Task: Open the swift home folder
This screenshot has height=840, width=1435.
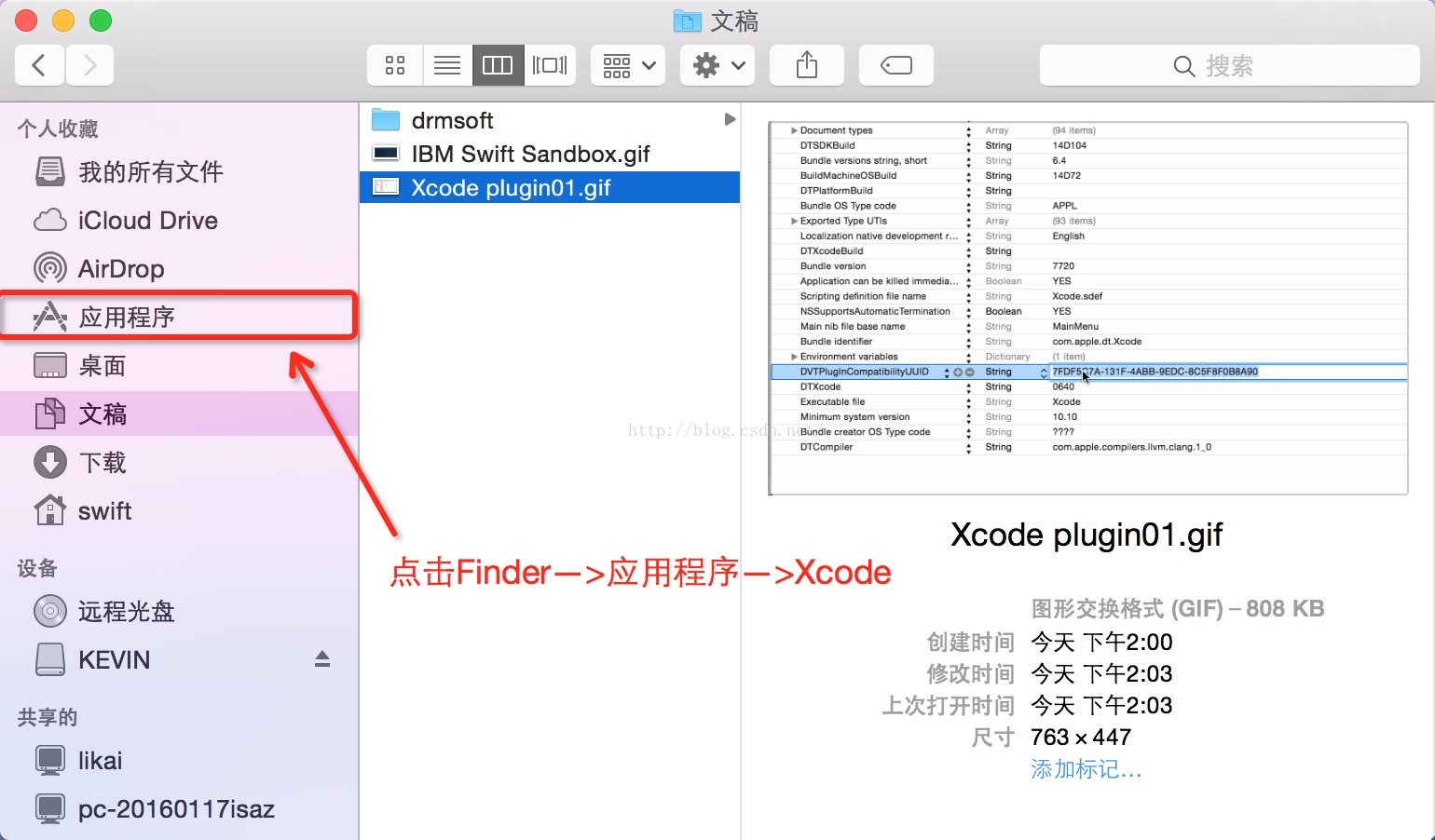Action: tap(179, 510)
